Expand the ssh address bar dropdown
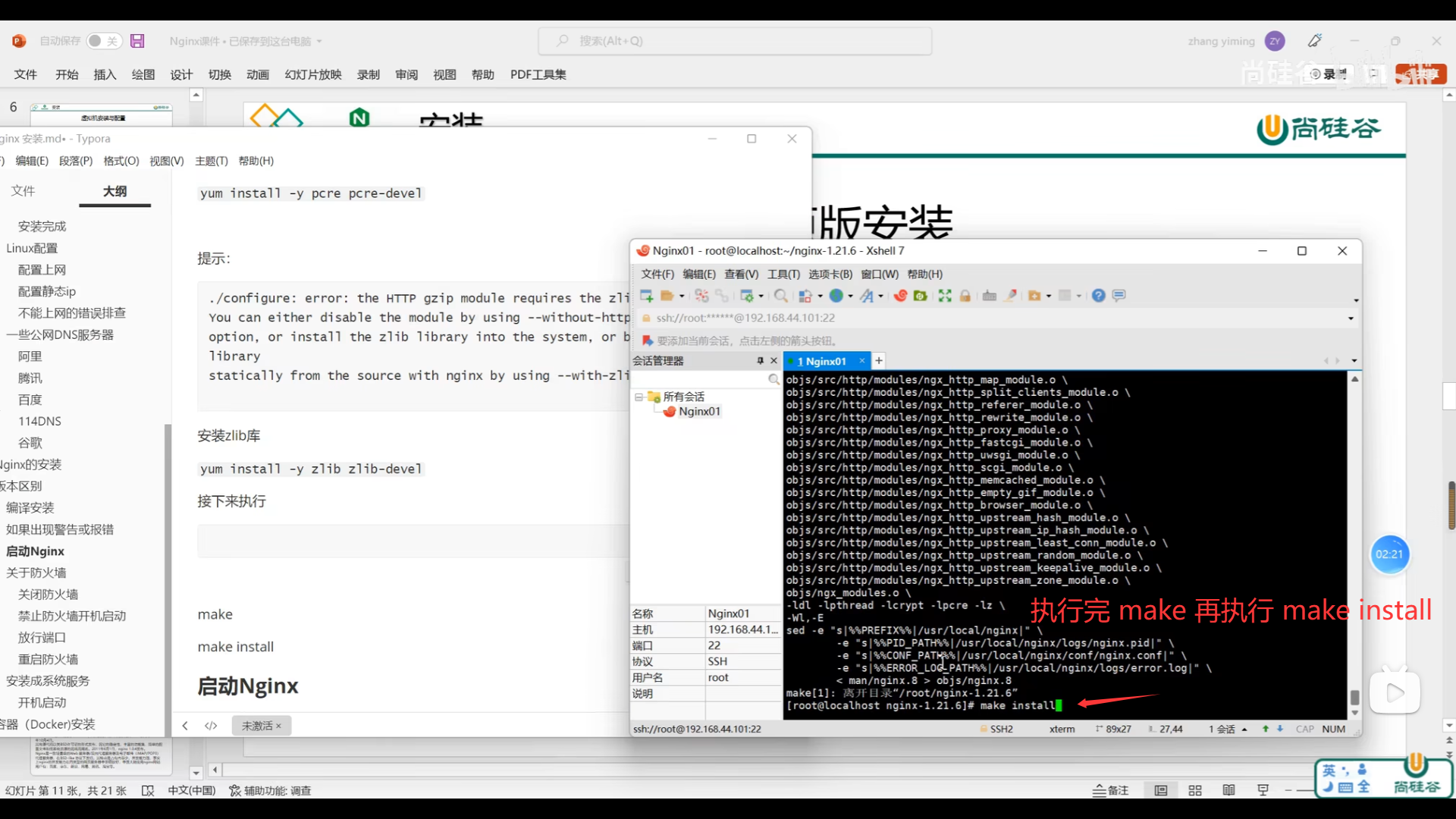 click(x=1351, y=318)
